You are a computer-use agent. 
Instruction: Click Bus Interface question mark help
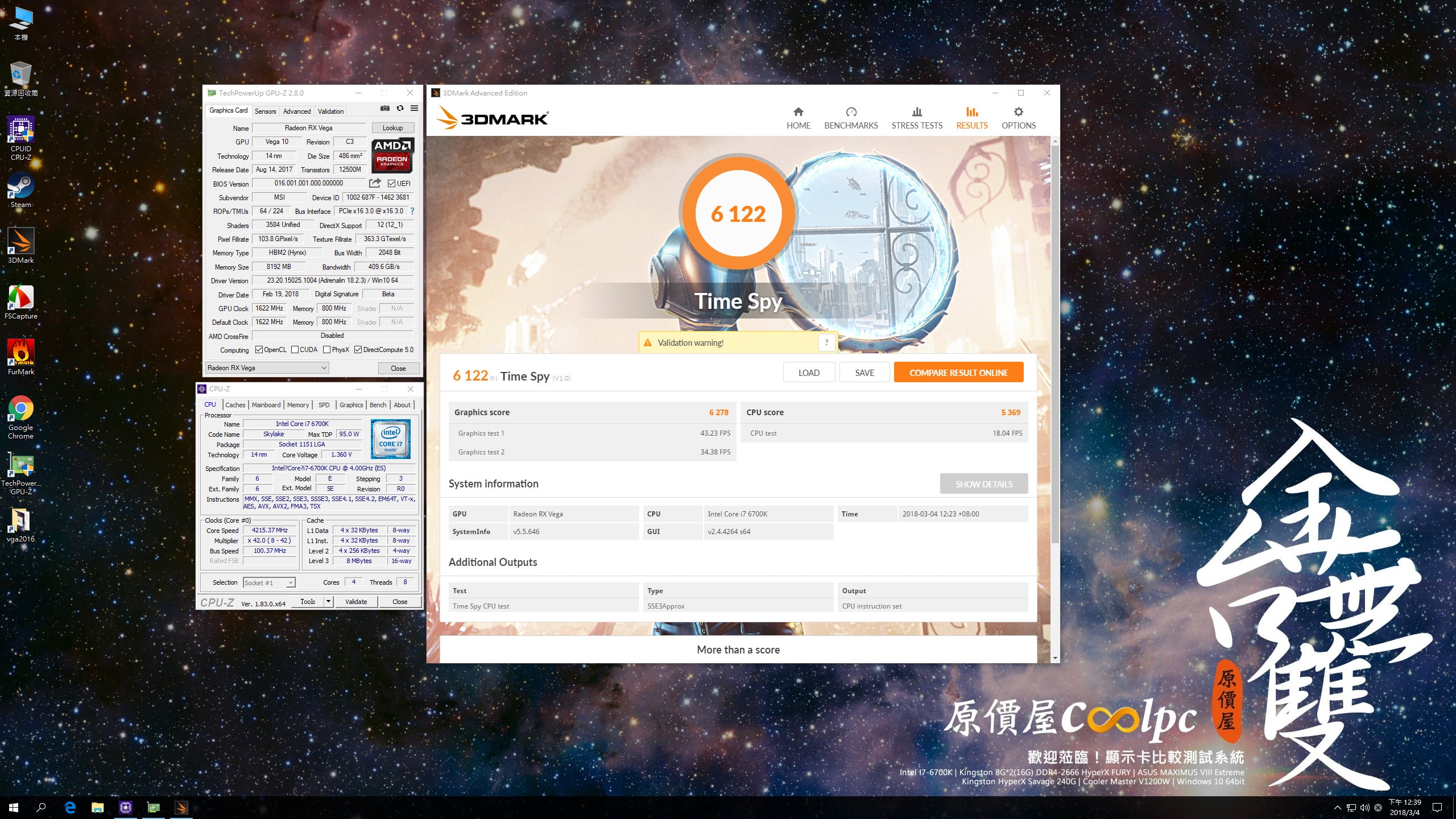(412, 211)
